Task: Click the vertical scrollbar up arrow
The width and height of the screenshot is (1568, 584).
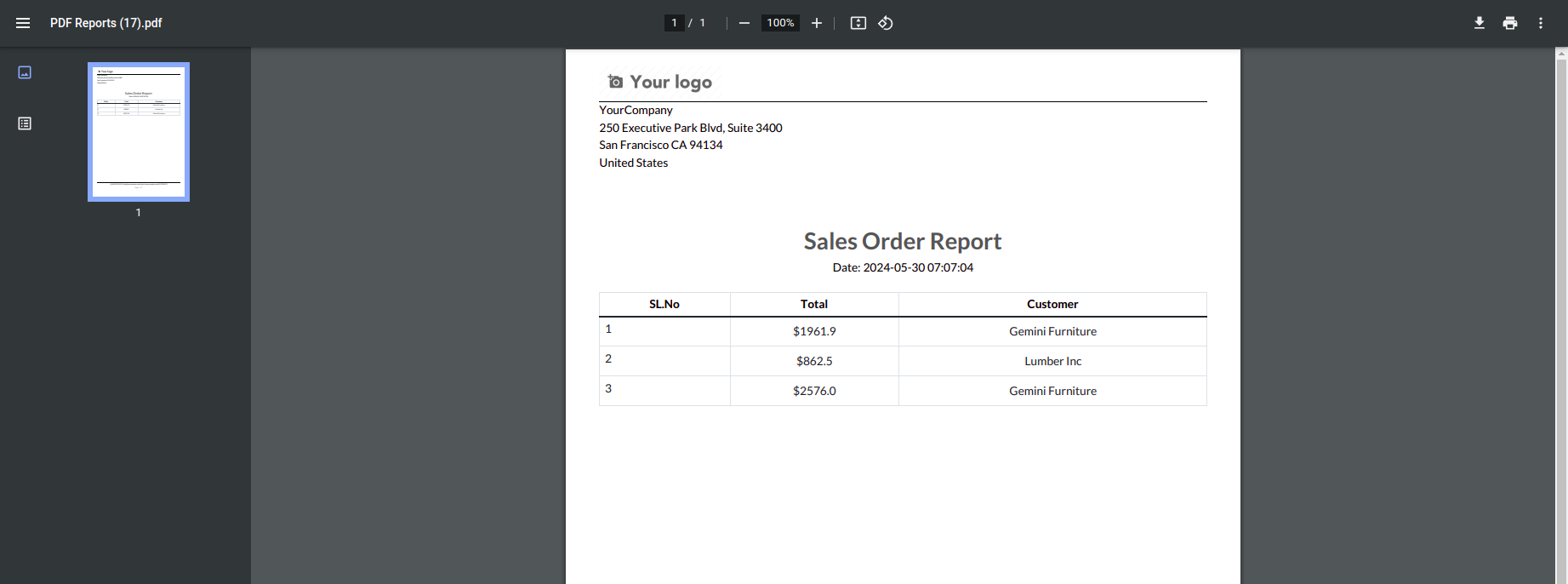Action: coord(1561,54)
